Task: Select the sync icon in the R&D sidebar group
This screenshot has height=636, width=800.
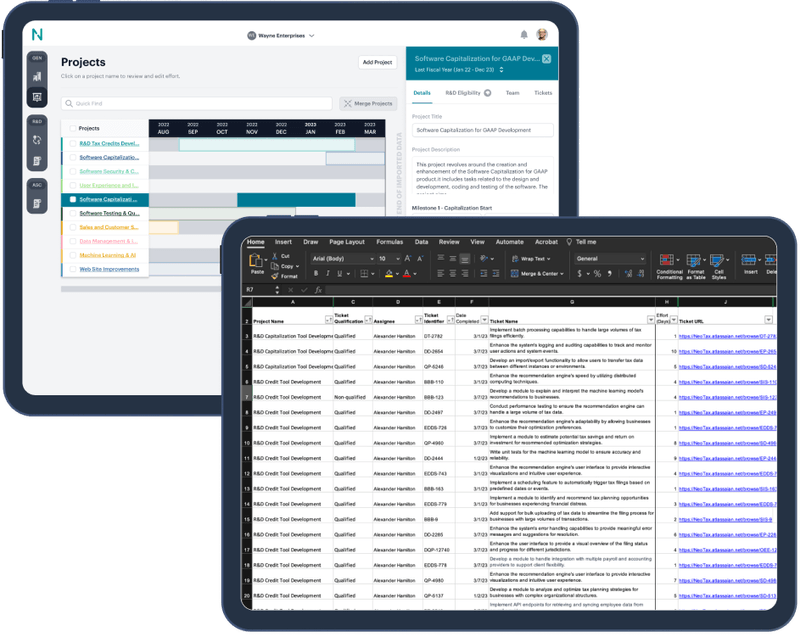Action: coord(36,140)
